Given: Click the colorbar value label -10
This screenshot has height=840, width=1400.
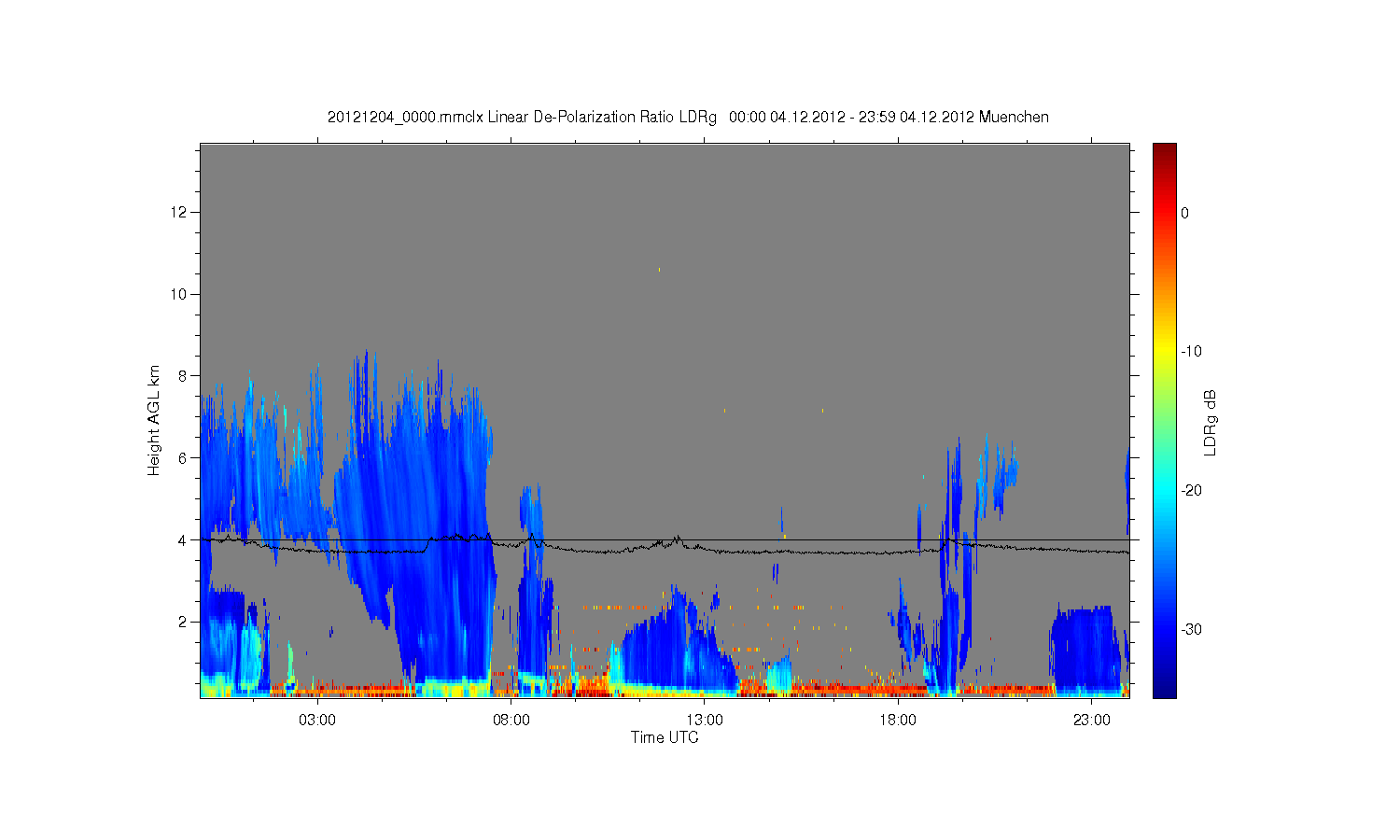Looking at the screenshot, I should [x=1192, y=352].
